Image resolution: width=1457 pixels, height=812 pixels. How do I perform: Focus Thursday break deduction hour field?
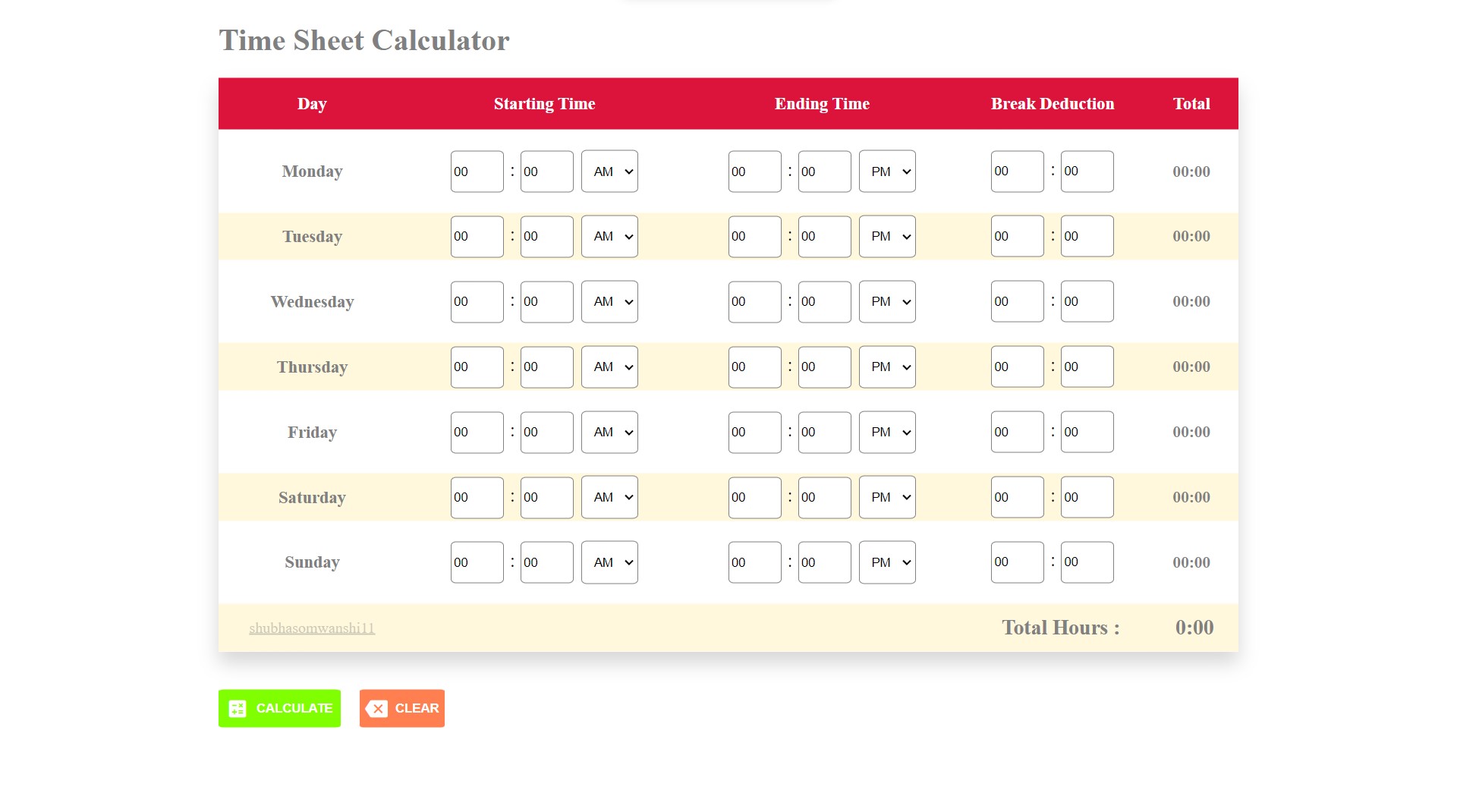pos(1018,367)
